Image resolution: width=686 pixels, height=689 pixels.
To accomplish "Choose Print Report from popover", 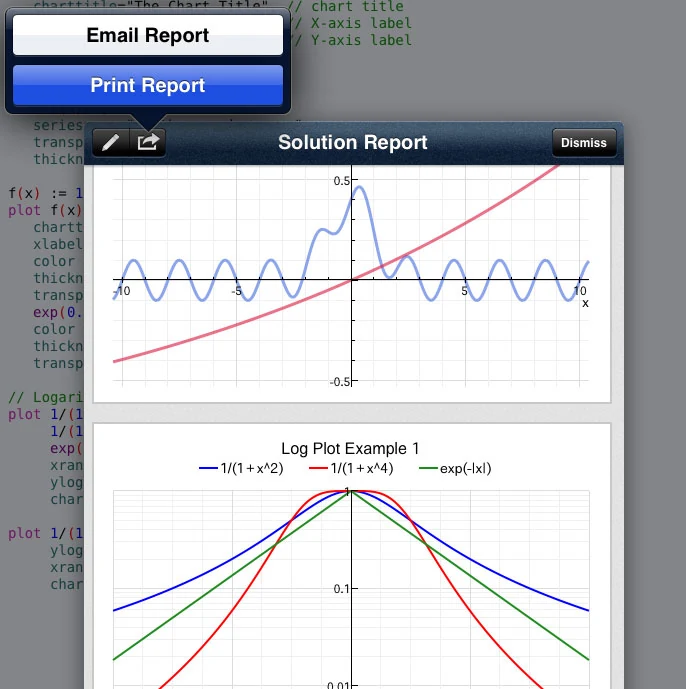I will pyautogui.click(x=148, y=85).
